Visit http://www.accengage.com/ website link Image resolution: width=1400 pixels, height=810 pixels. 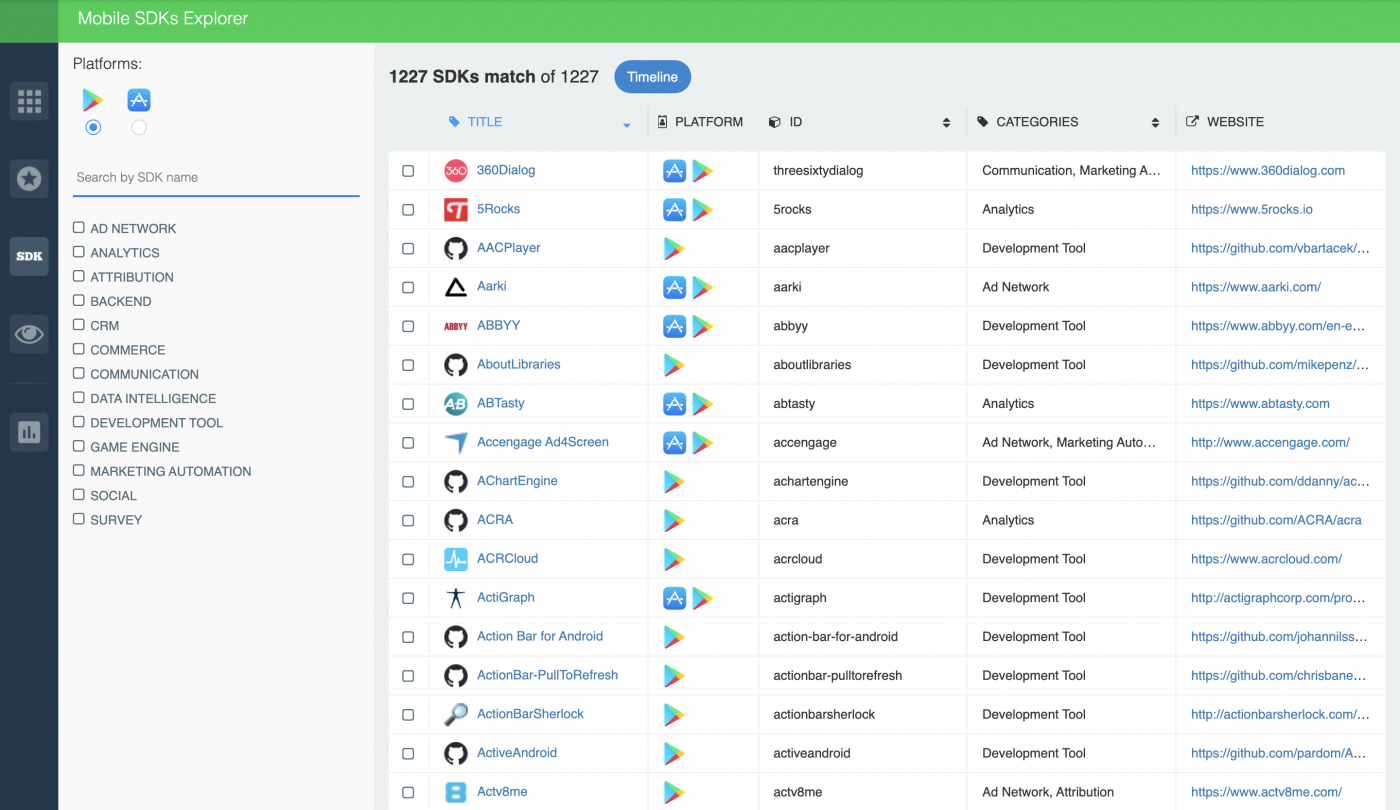point(1270,442)
